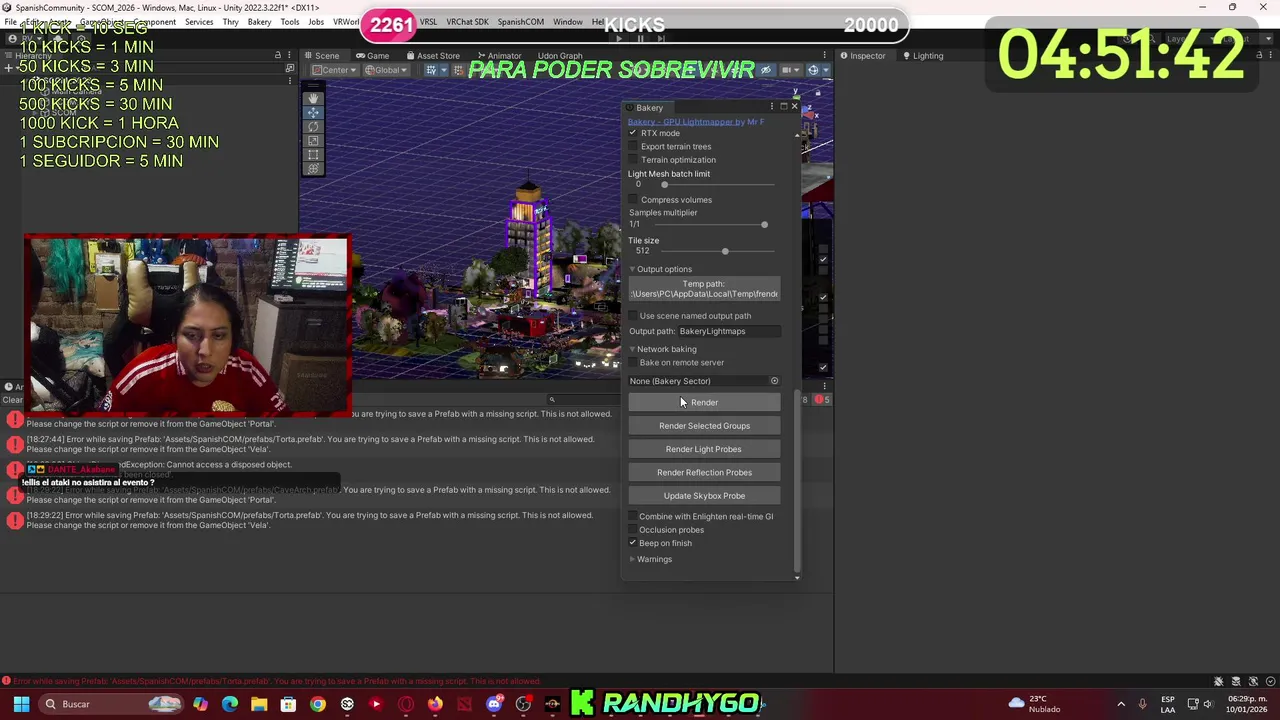Toggle scene gizmos visibility icon
The height and width of the screenshot is (720, 1280).
coord(813,70)
